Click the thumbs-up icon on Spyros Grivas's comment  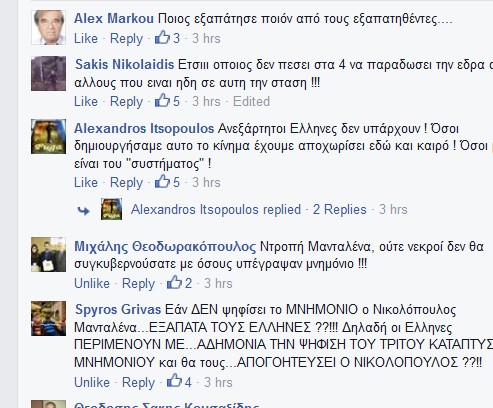point(174,381)
